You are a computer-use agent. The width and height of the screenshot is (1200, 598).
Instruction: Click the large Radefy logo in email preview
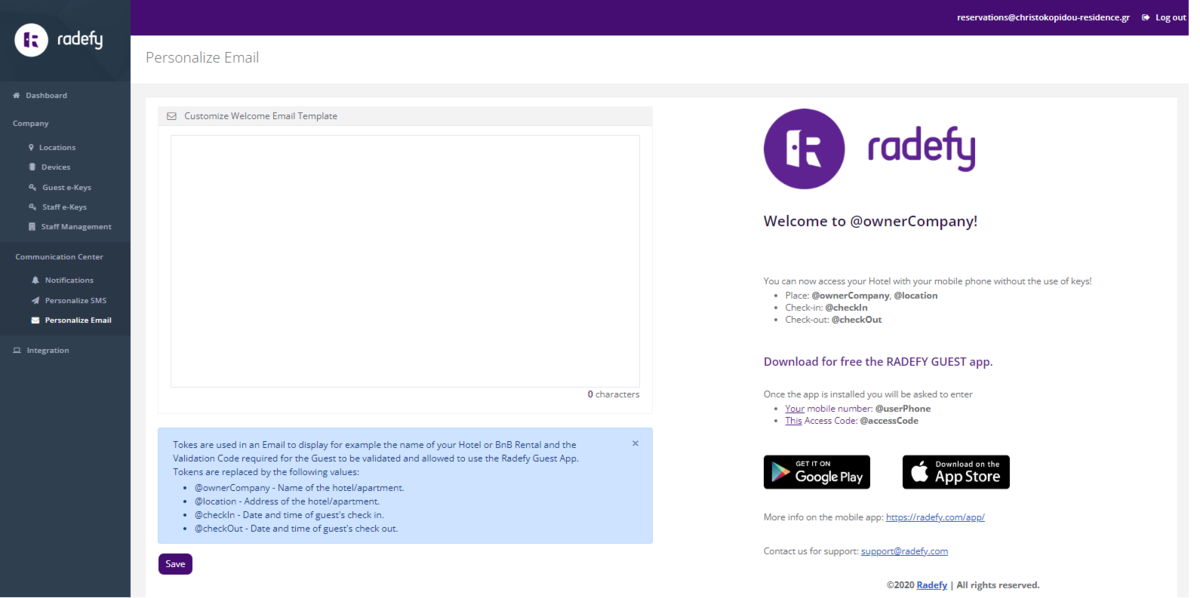pos(869,149)
